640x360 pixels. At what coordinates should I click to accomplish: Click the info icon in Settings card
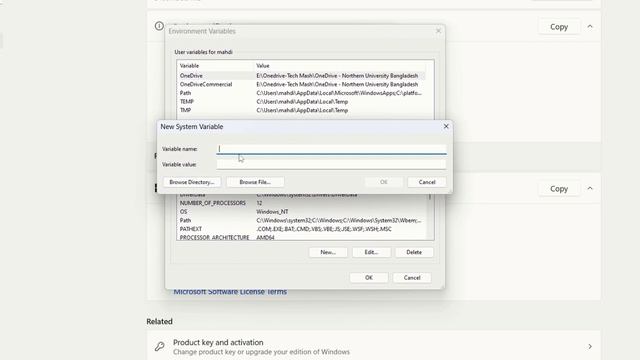[x=159, y=26]
